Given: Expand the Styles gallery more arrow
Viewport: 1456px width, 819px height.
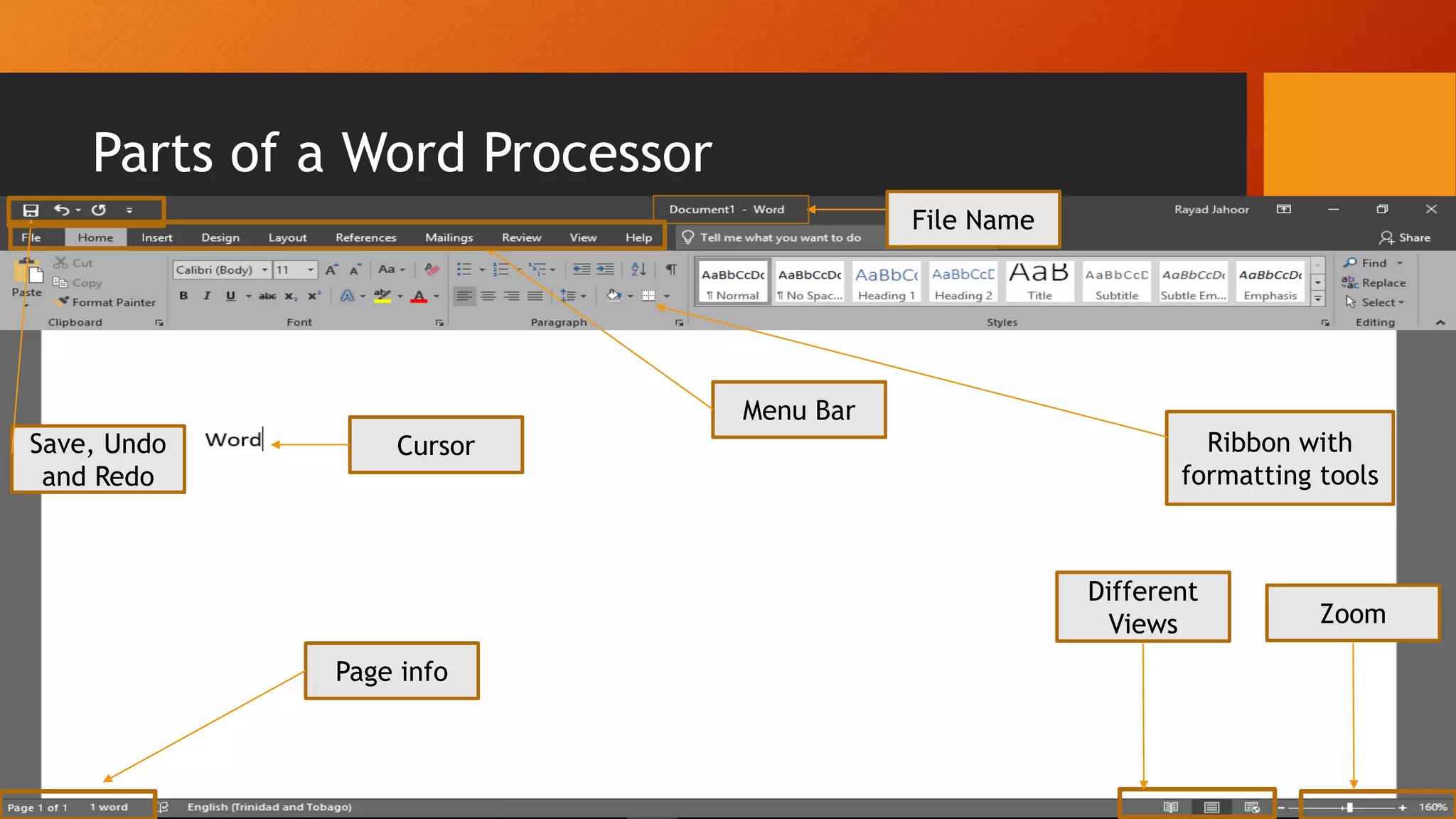Looking at the screenshot, I should point(1317,299).
